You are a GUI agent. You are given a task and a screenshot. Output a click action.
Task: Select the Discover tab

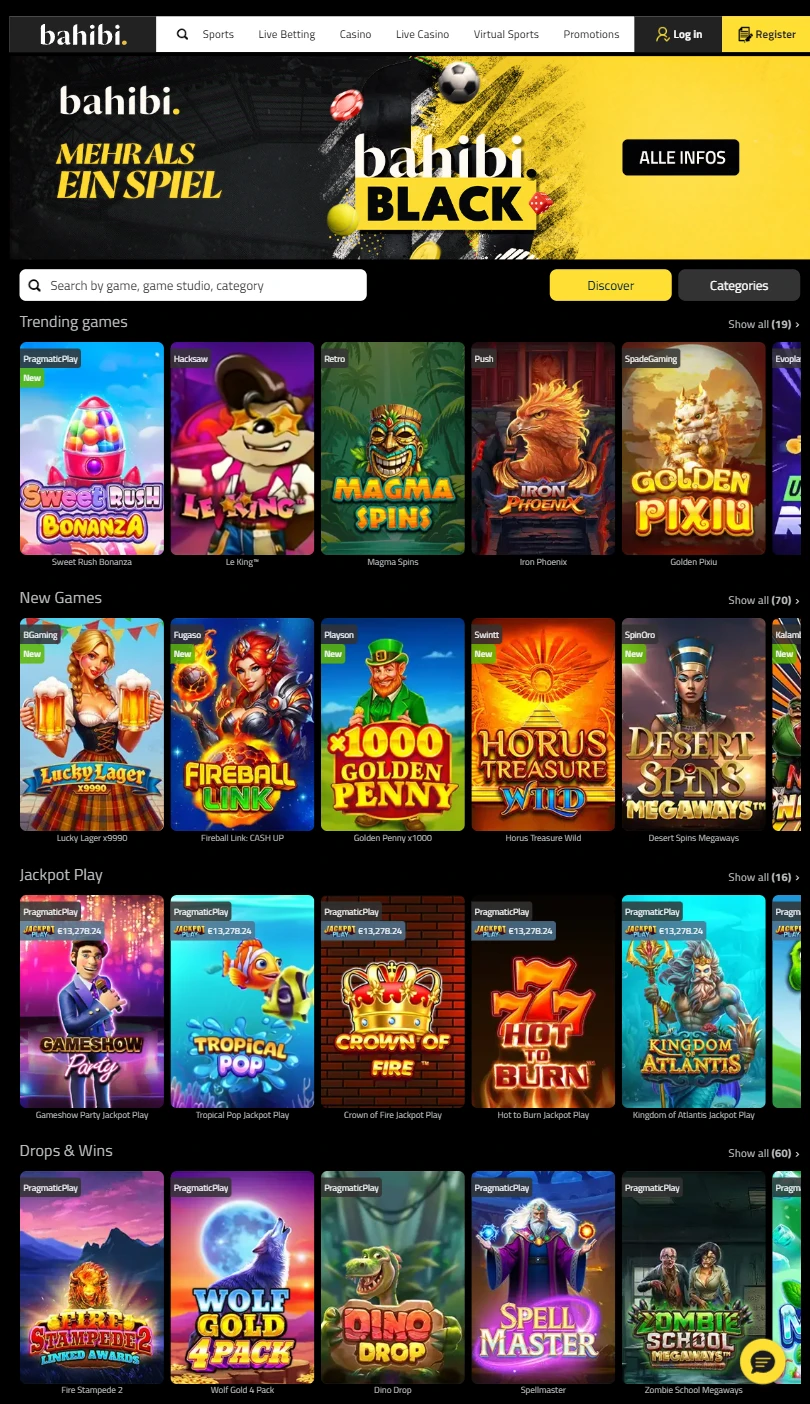point(611,285)
